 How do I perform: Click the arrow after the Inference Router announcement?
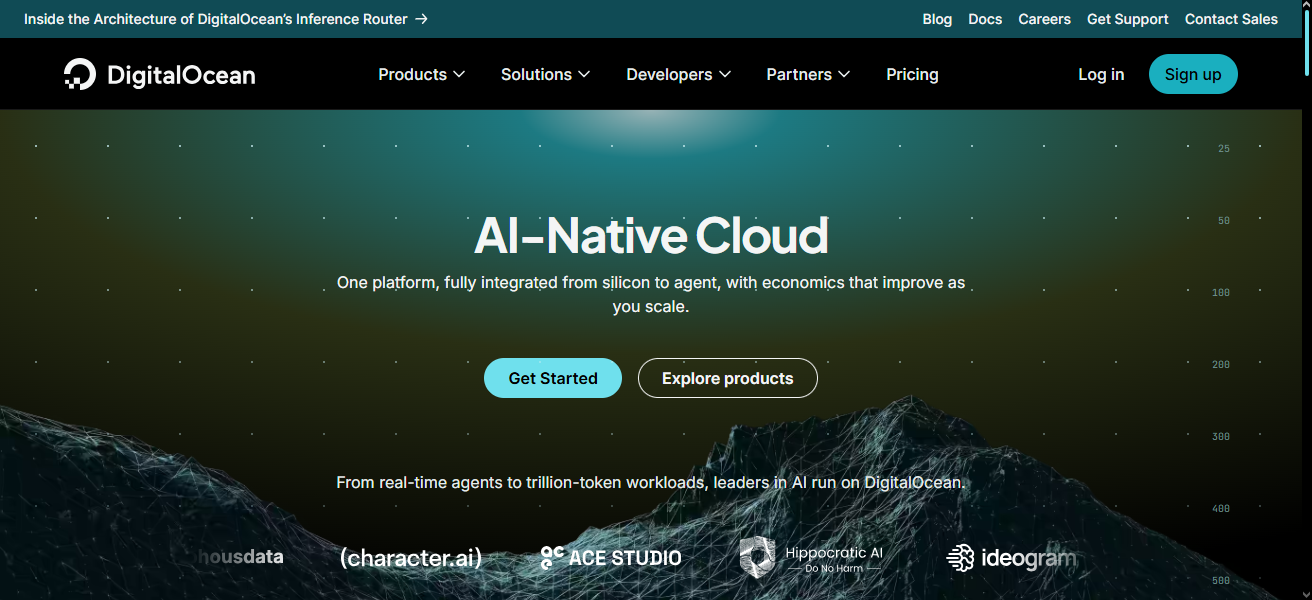[x=421, y=19]
